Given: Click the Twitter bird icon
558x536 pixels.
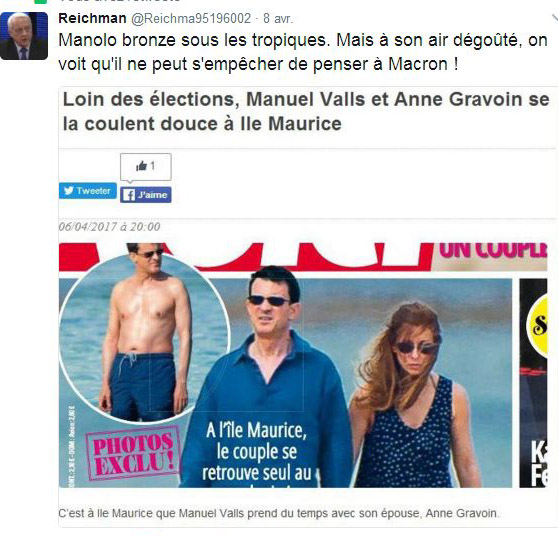Looking at the screenshot, I should pos(68,191).
